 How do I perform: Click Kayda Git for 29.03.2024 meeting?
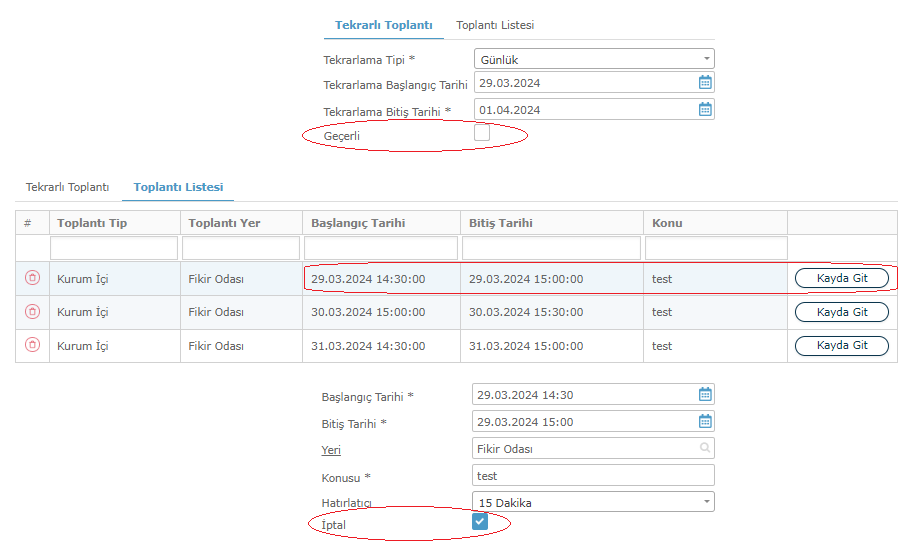841,278
